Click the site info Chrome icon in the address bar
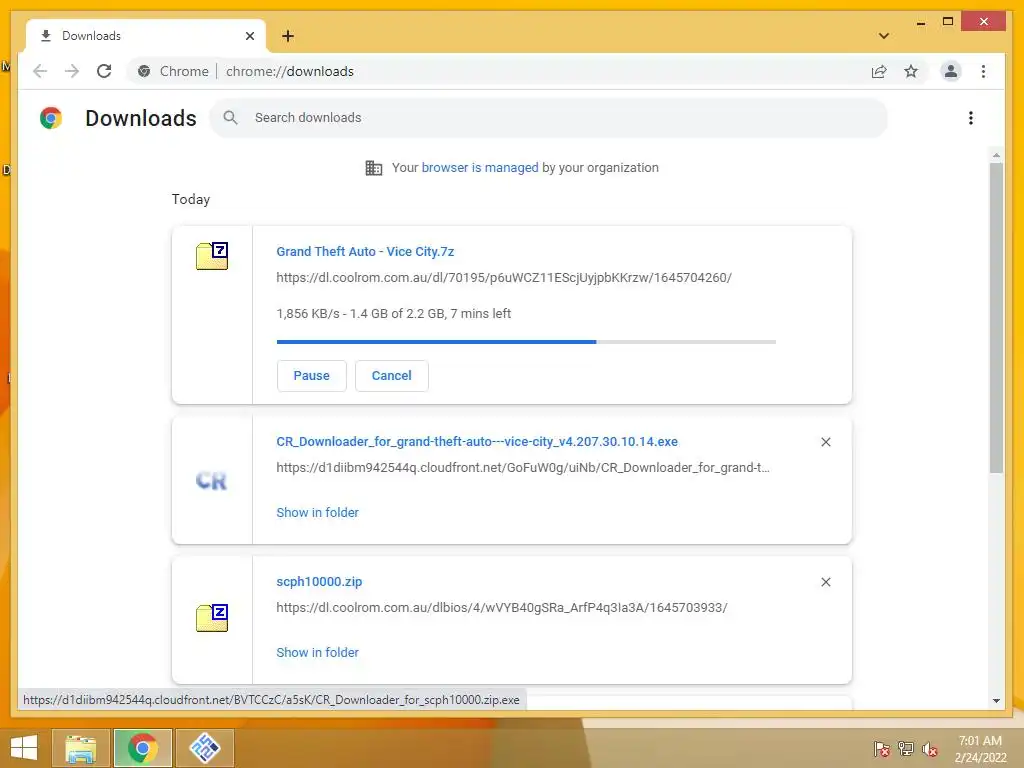 (x=144, y=71)
